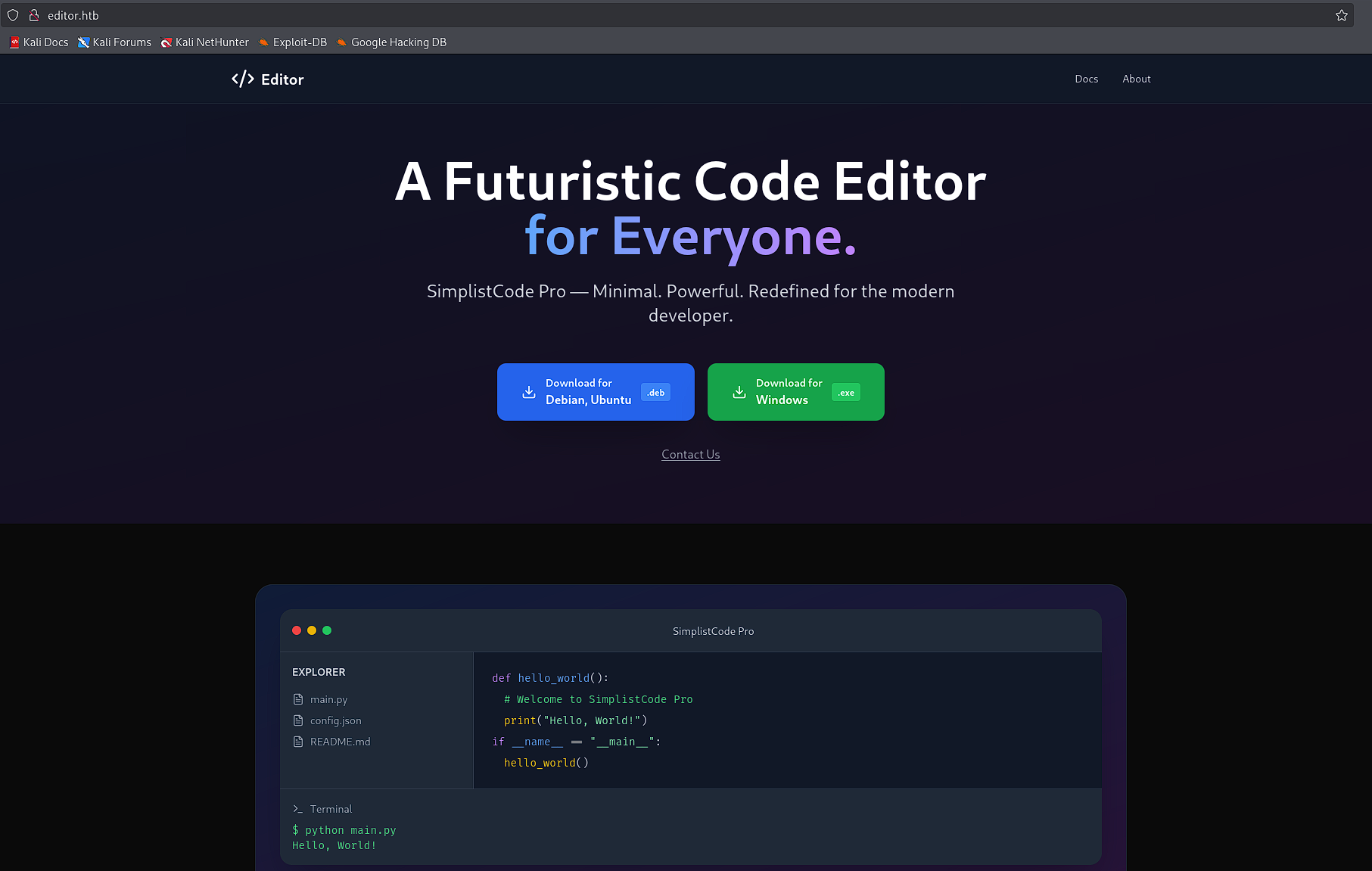
Task: Open the Docs navigation item
Action: 1086,79
